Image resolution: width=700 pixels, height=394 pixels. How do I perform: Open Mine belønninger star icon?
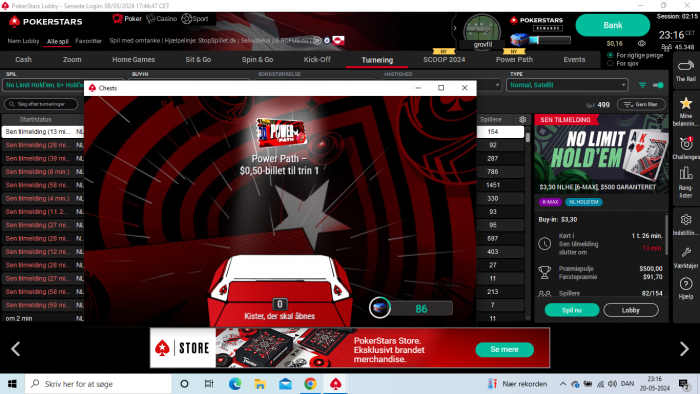[686, 104]
